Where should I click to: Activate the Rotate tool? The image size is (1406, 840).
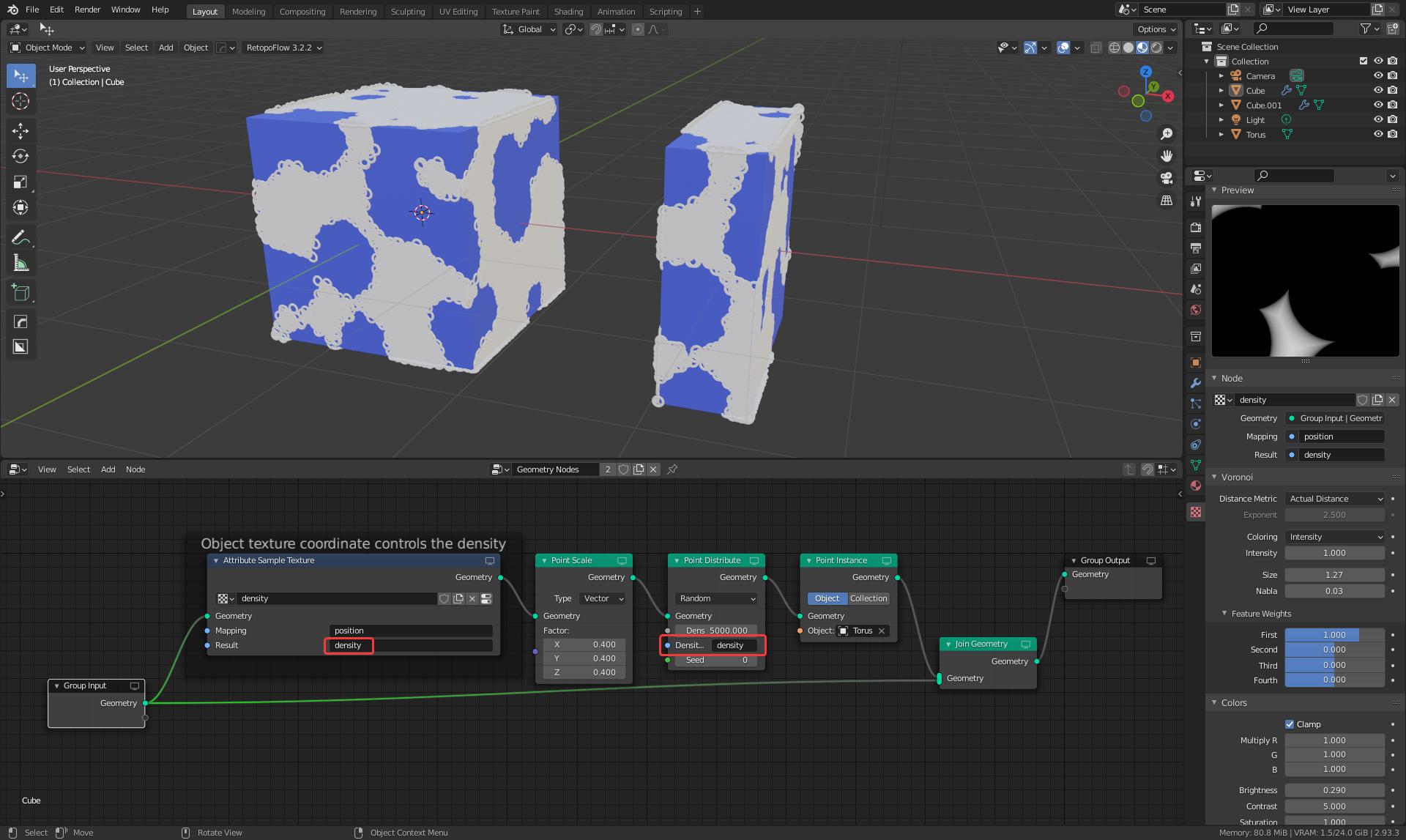coord(21,157)
